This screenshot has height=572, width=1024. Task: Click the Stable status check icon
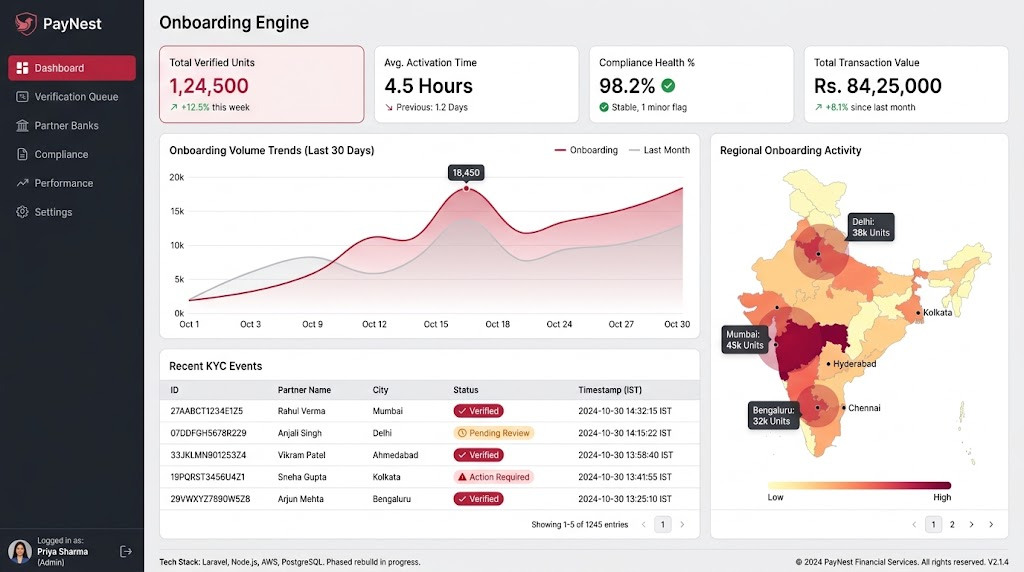pos(604,107)
